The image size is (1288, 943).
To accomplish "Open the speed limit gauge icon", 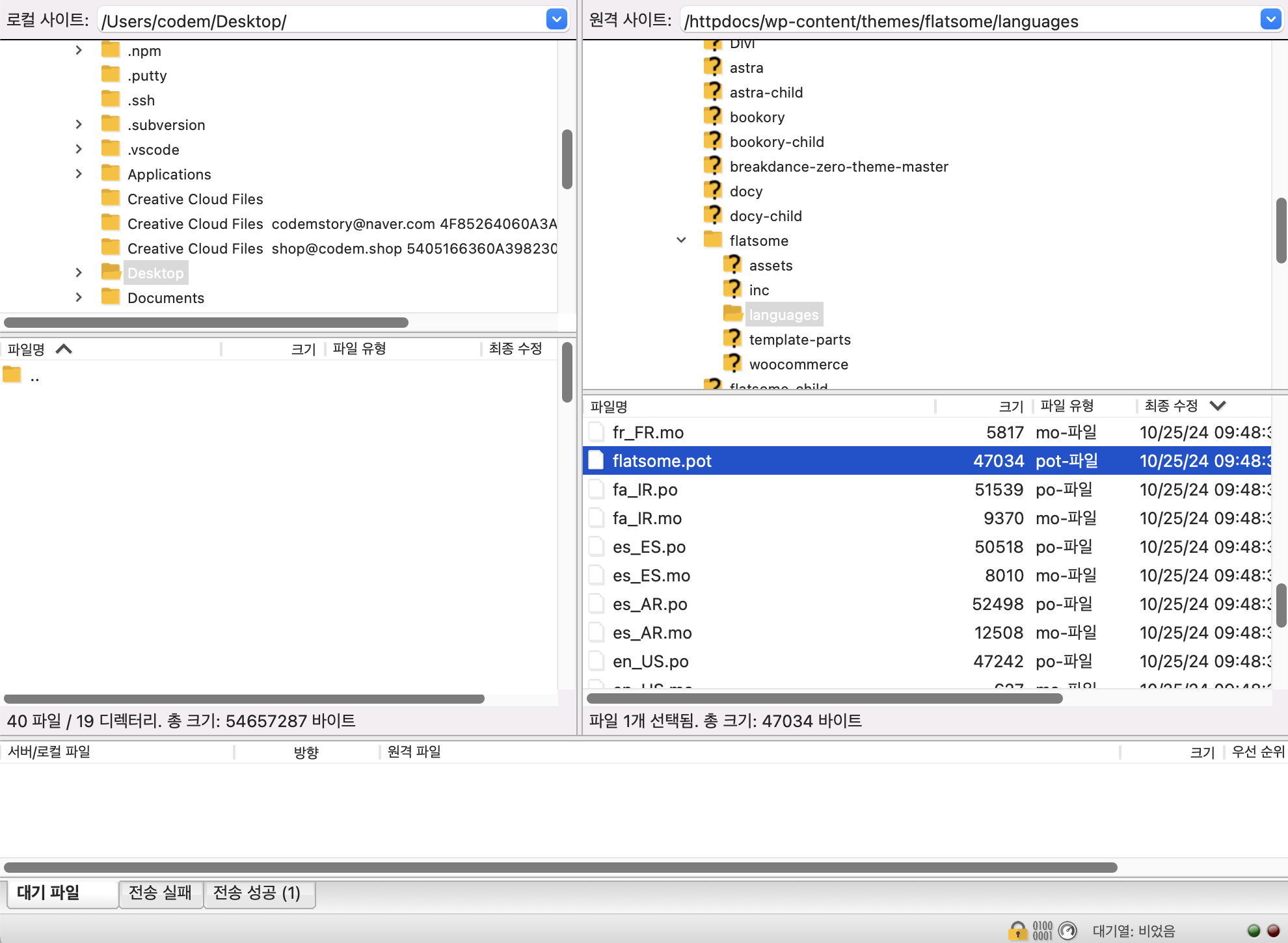I will tap(1067, 931).
